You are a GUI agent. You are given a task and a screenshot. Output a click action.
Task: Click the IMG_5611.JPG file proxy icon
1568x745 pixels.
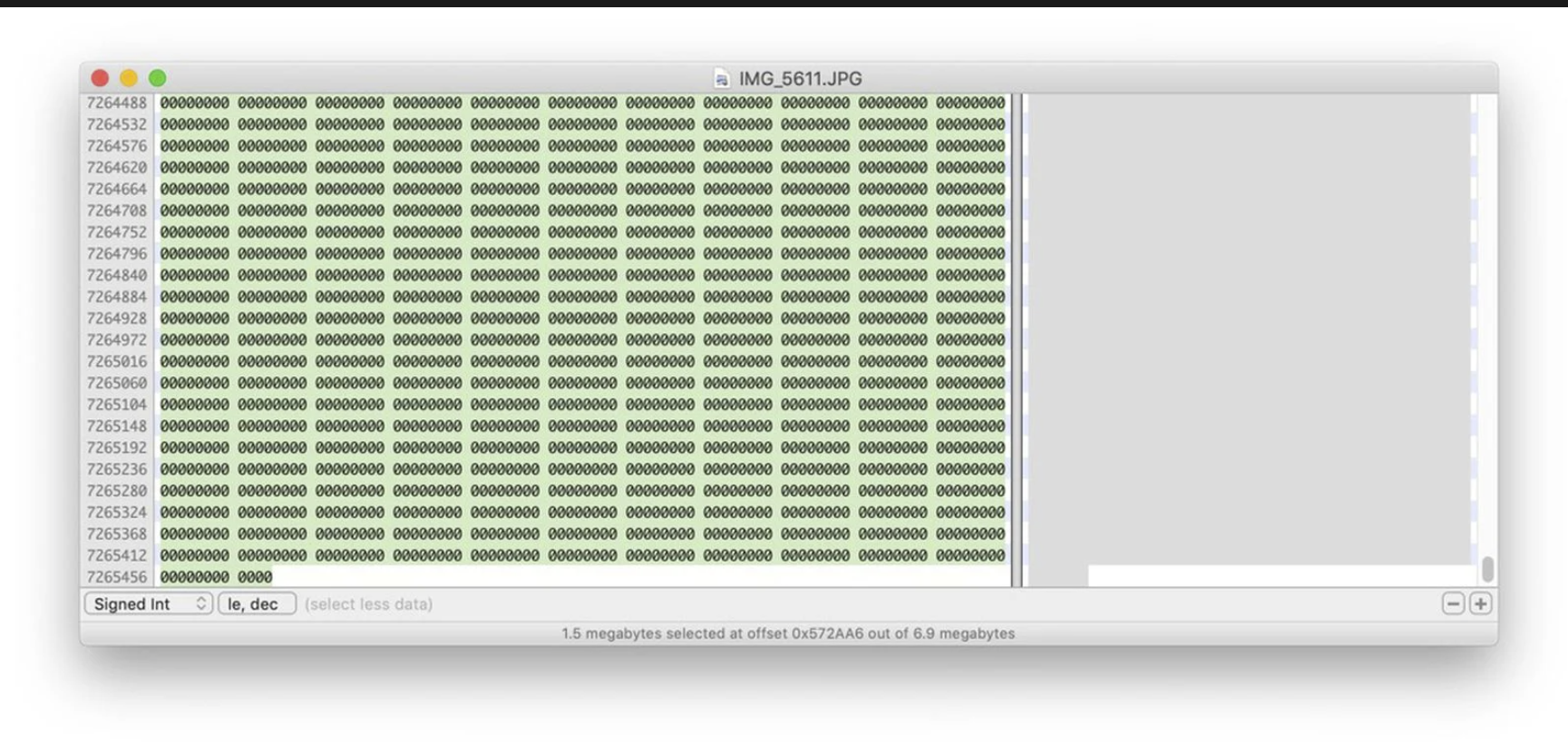click(x=721, y=79)
